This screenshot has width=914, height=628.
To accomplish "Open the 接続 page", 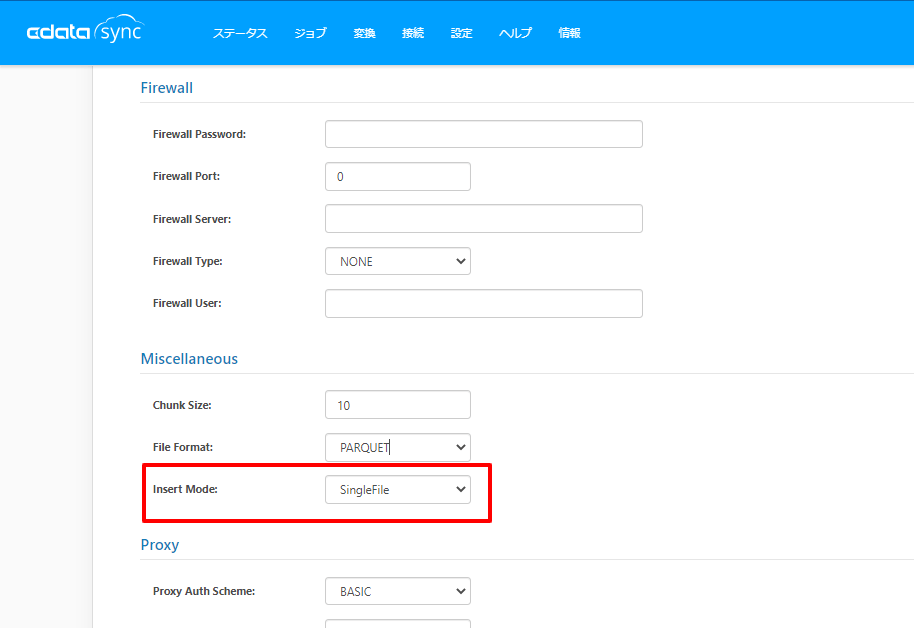I will click(x=413, y=33).
